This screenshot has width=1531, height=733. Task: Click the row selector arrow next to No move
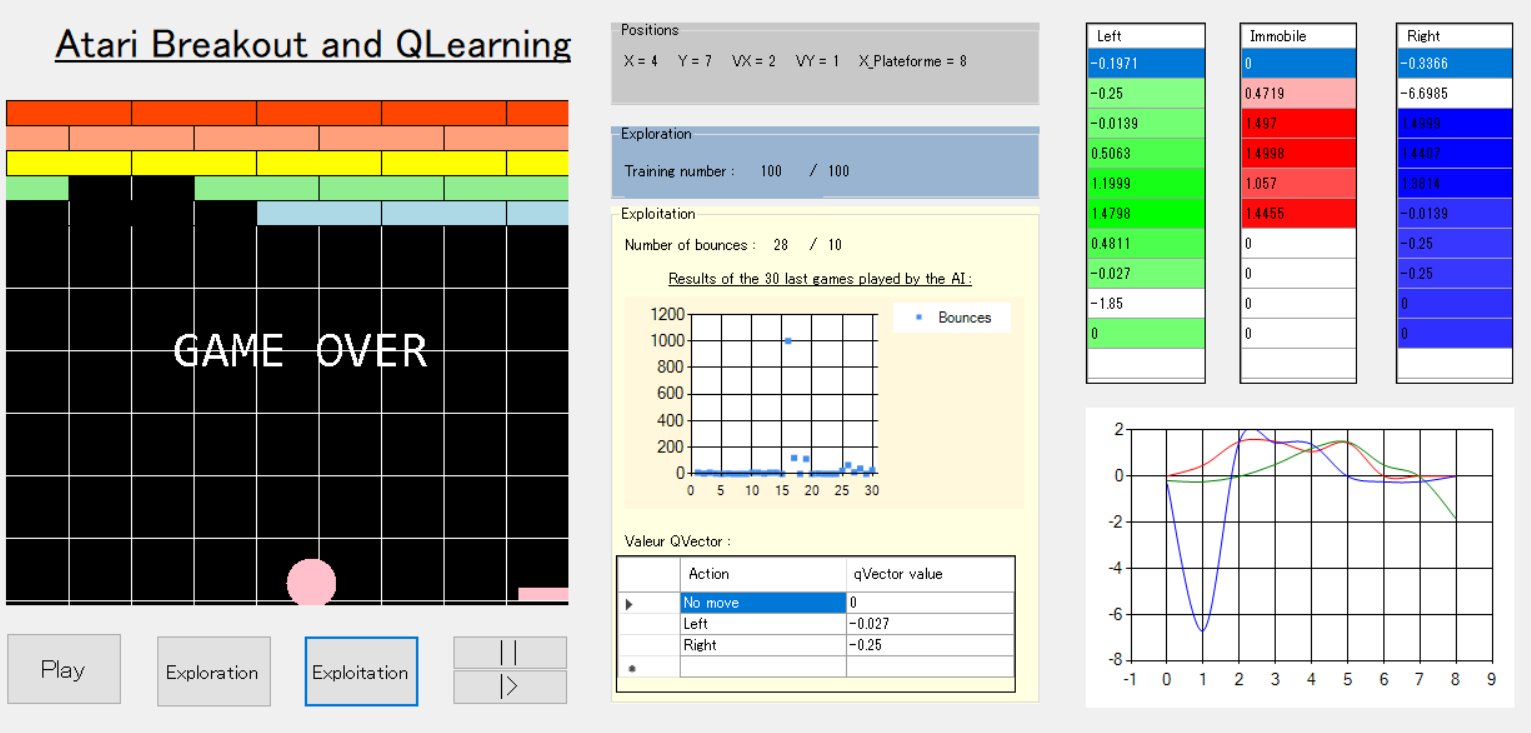629,602
